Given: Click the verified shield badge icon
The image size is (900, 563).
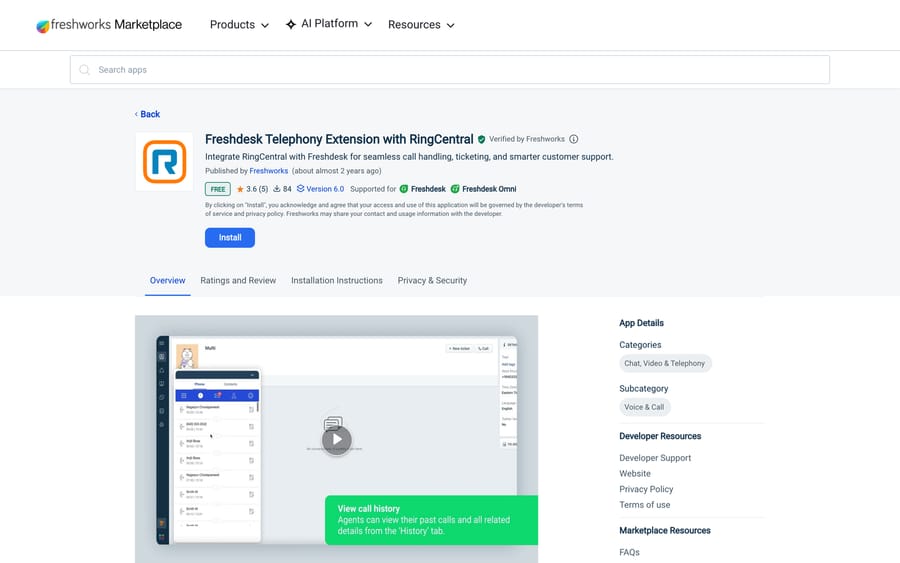Looking at the screenshot, I should (482, 139).
